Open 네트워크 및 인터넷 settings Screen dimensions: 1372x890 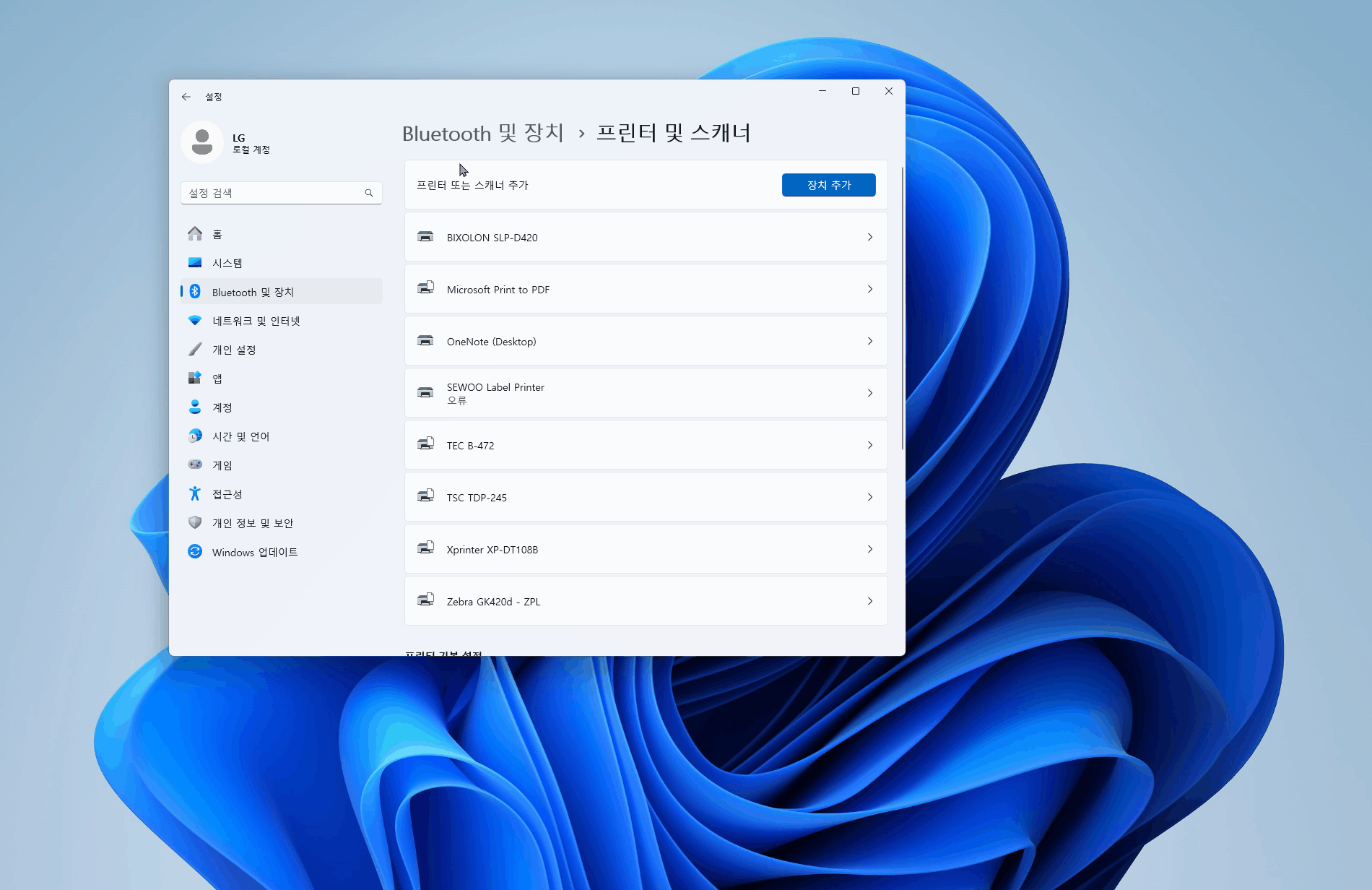pos(282,321)
